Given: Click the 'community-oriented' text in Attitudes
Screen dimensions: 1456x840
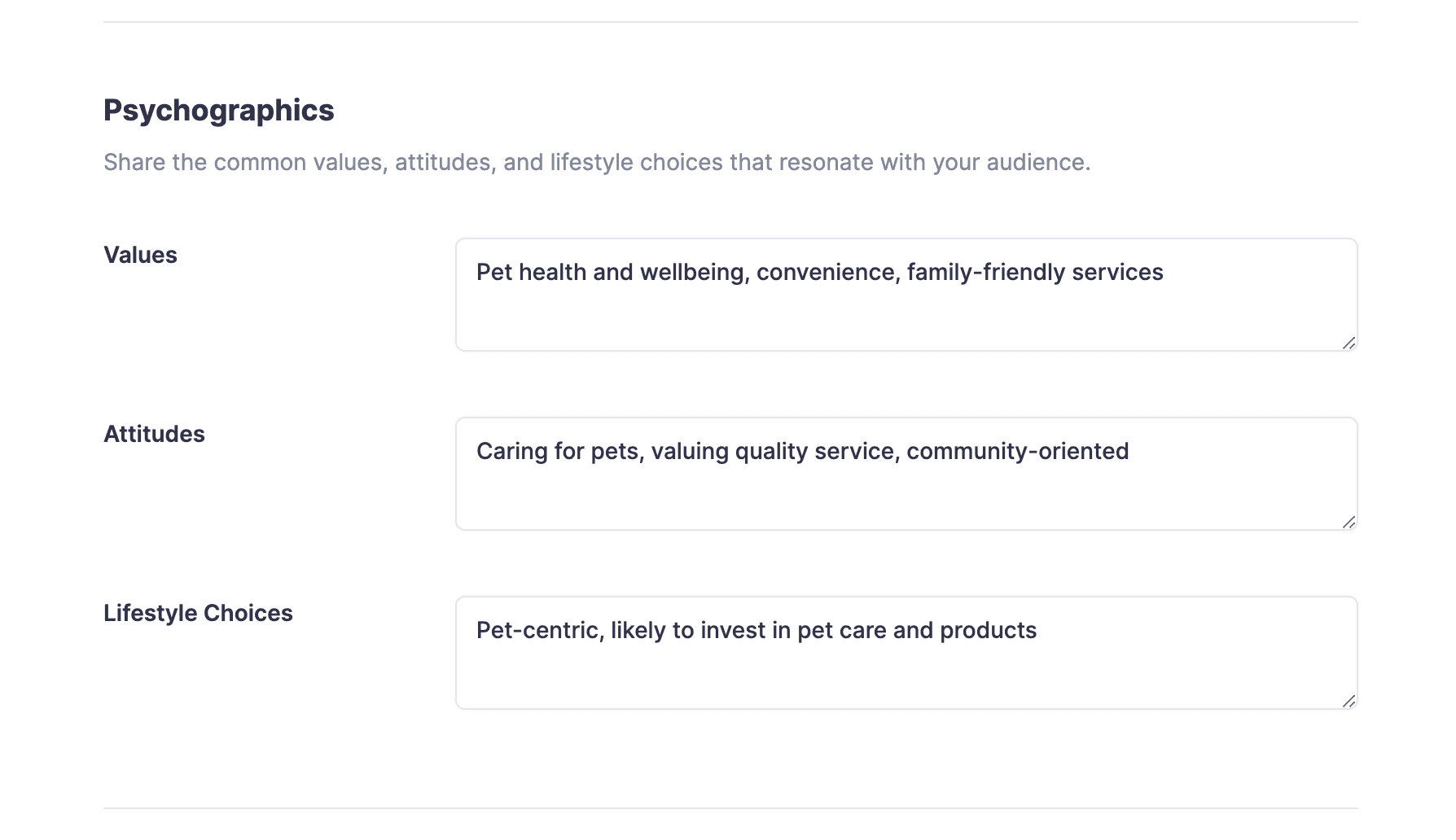Looking at the screenshot, I should pos(1017,452).
